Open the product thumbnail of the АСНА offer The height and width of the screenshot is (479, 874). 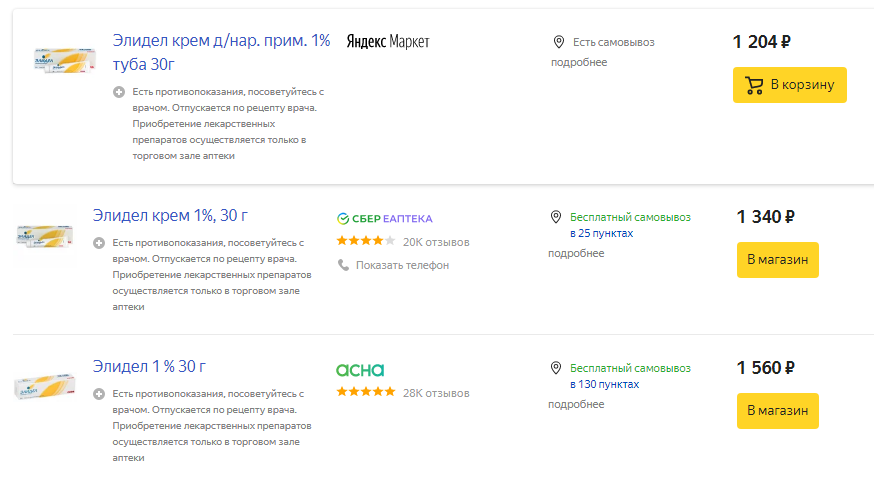[x=45, y=386]
